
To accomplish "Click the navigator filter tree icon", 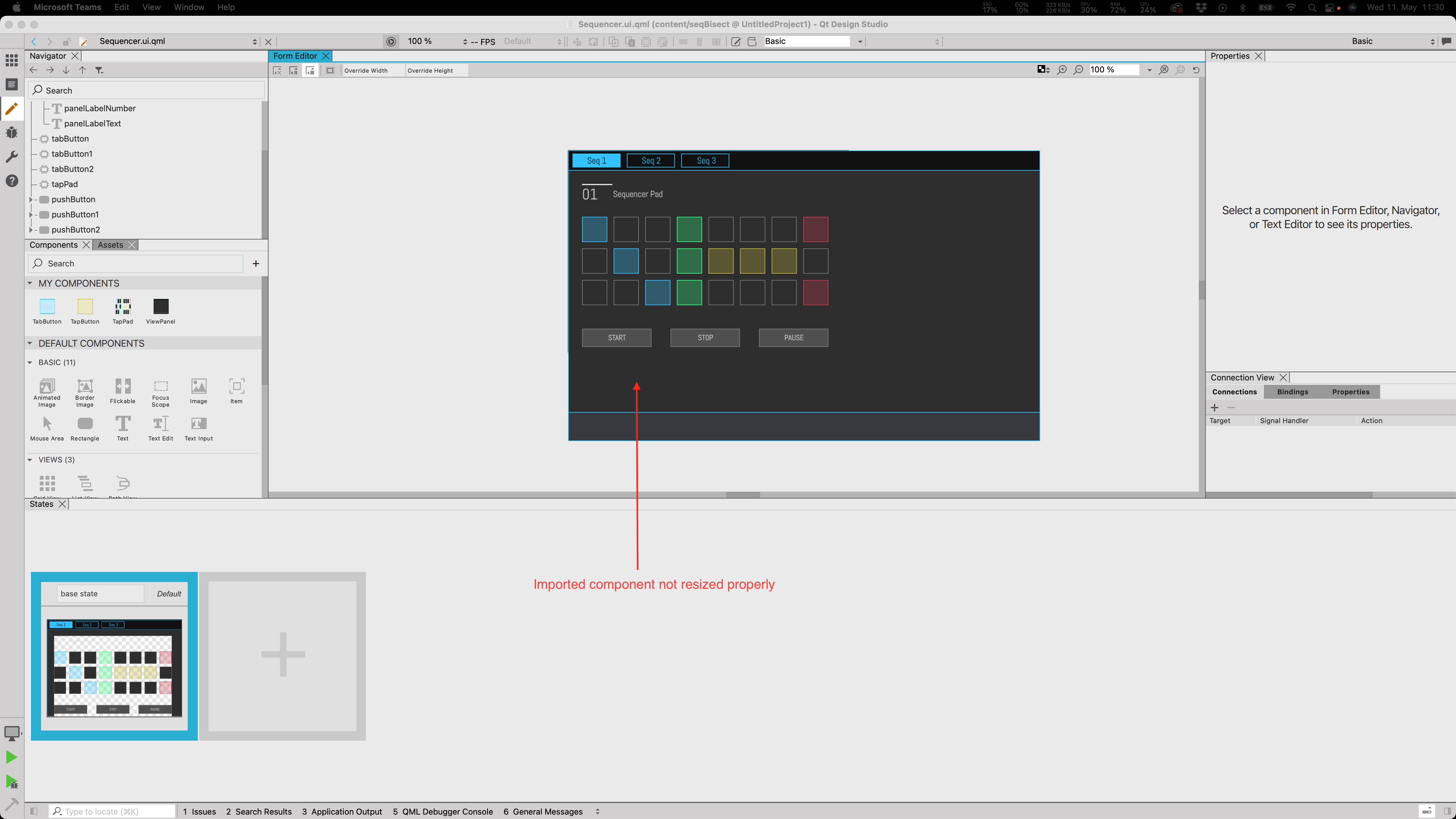I will coord(99,70).
